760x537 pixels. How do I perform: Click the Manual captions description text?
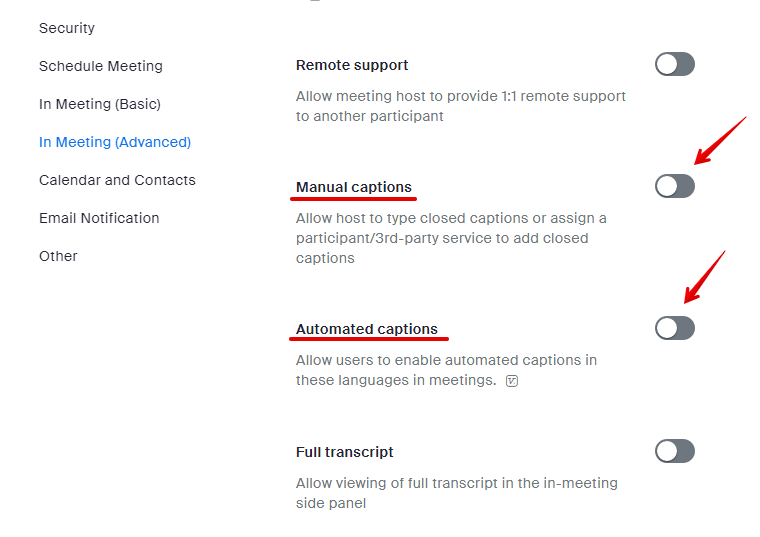coord(450,238)
